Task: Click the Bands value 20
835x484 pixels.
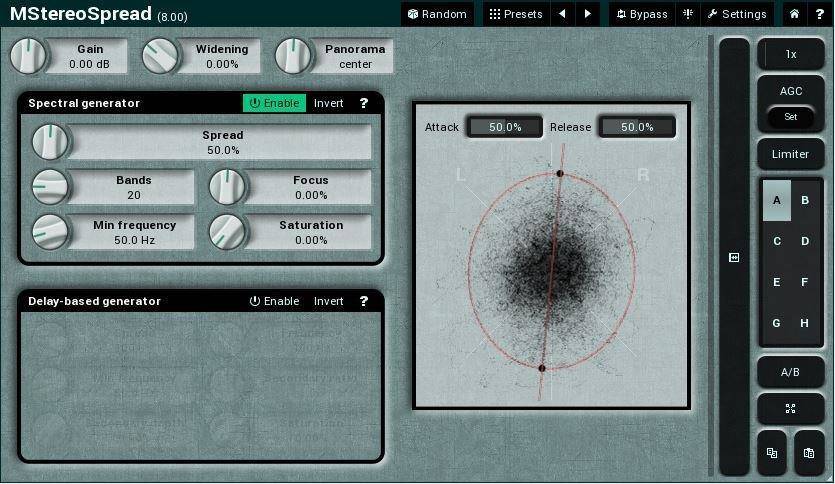Action: click(134, 195)
